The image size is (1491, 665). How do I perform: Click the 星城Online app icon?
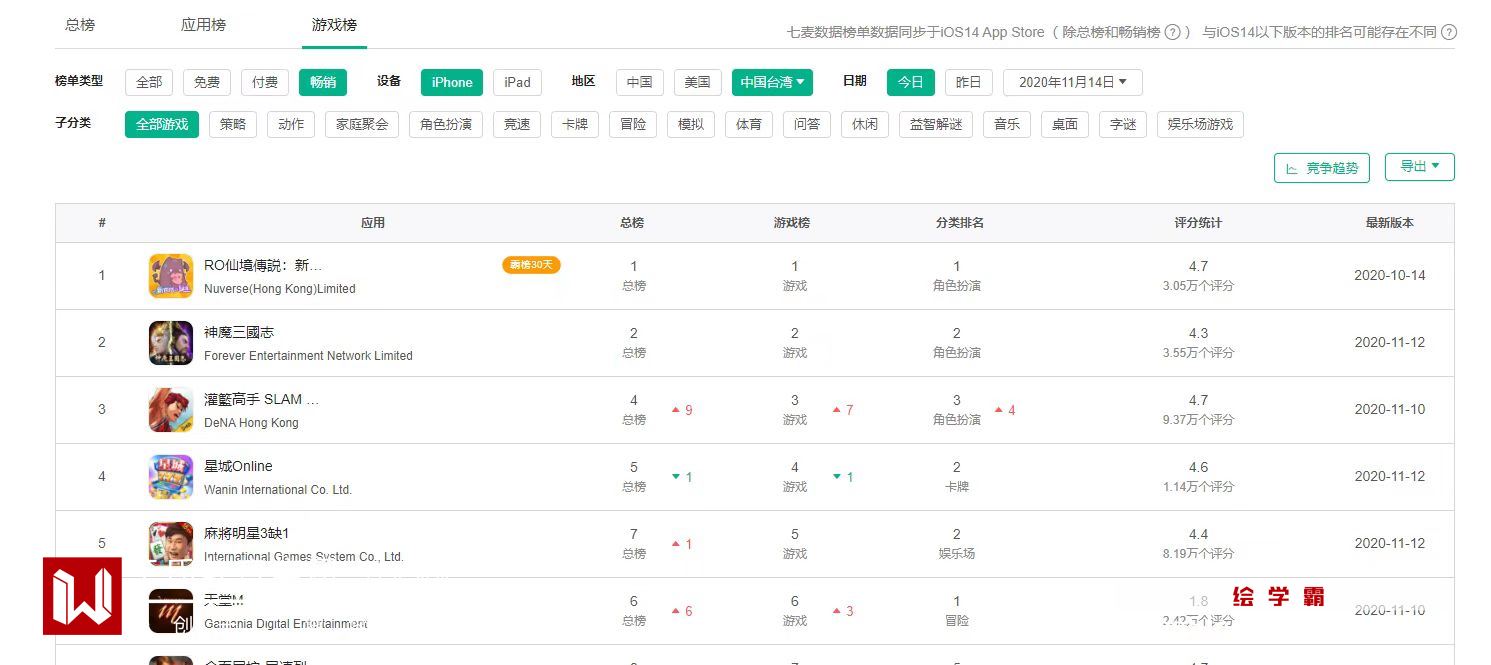170,477
